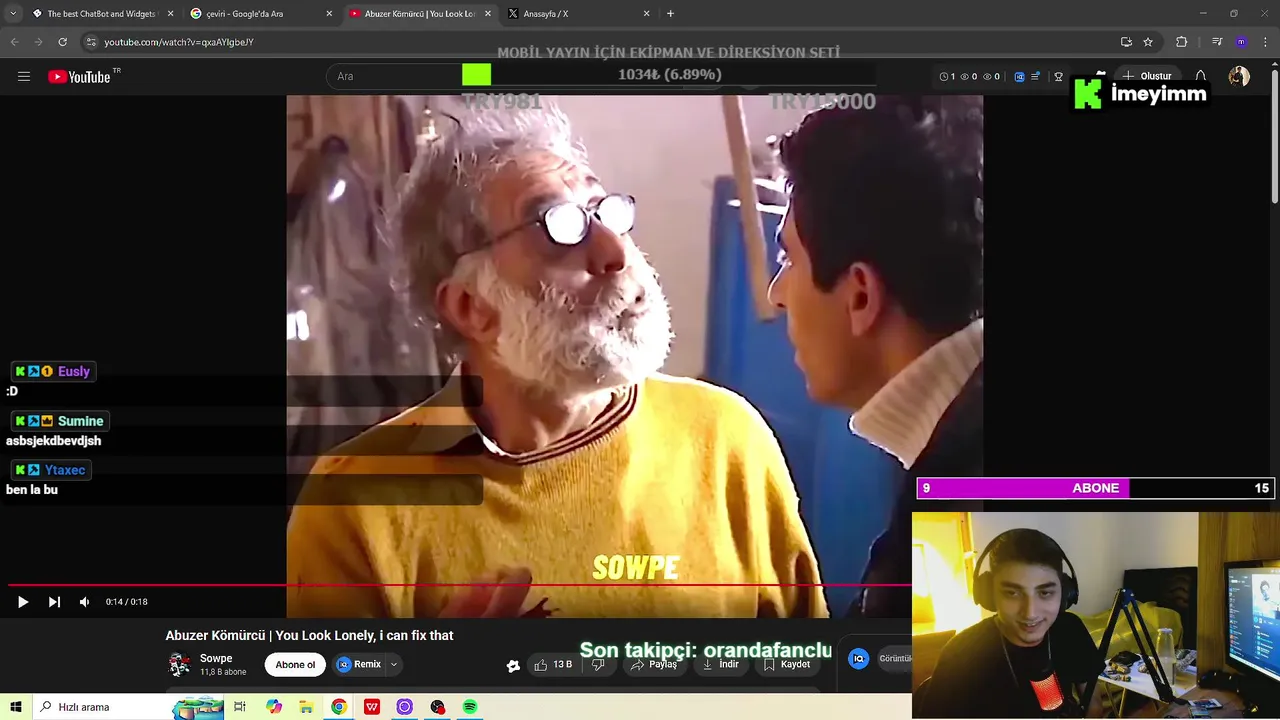Open the OBS Studio taskbar icon

438,707
